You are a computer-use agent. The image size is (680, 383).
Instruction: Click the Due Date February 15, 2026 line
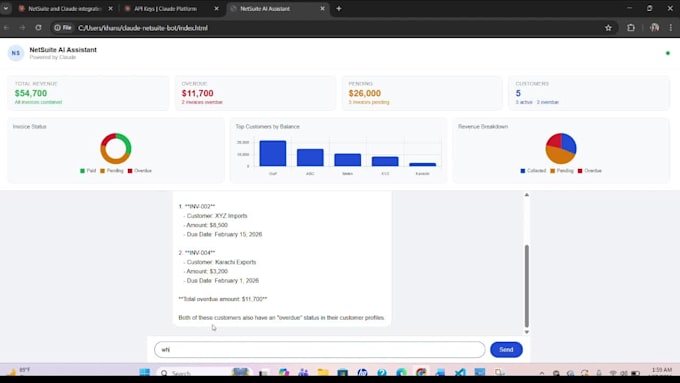[x=223, y=234]
